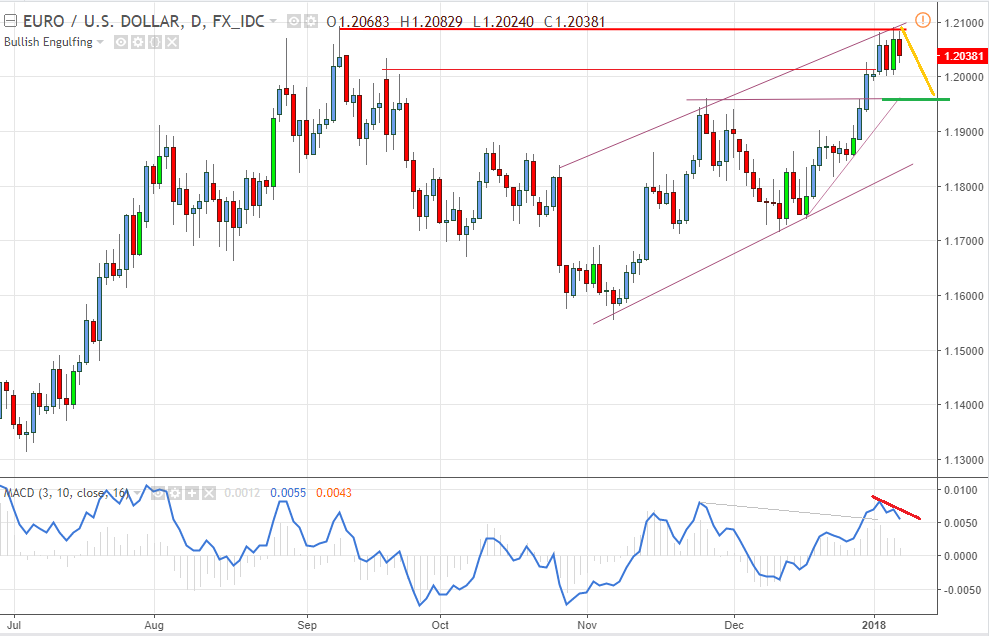Hide the MACD indicator with eye icon
The width and height of the screenshot is (989, 636).
(158, 493)
